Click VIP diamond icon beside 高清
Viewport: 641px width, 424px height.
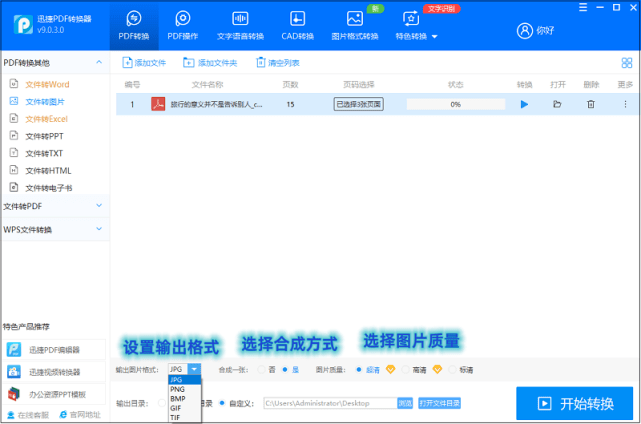pos(437,370)
